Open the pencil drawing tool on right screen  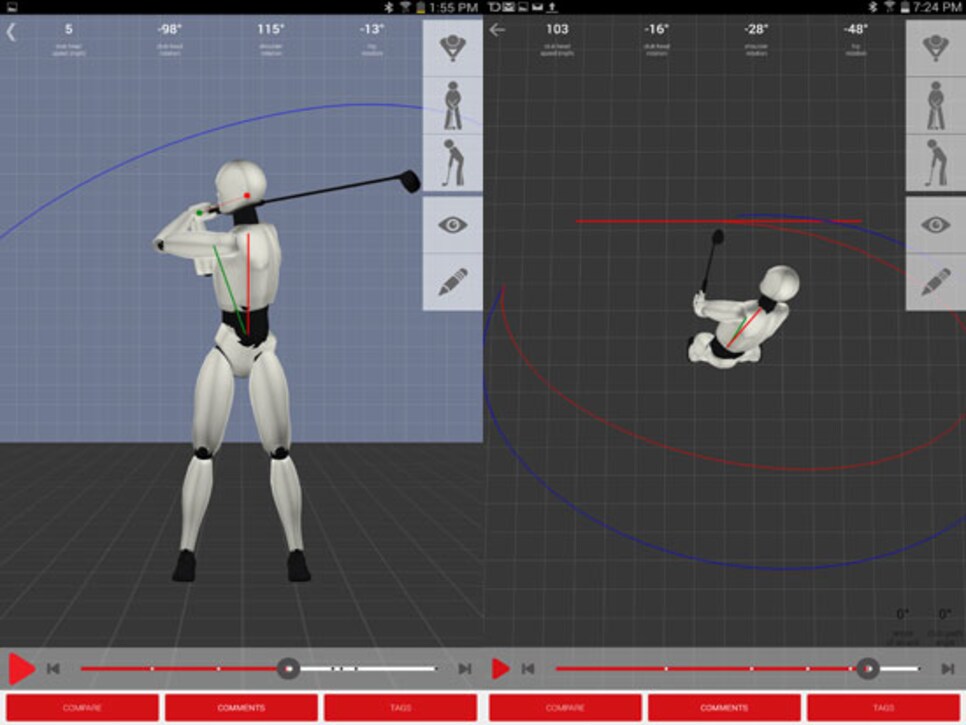point(935,281)
